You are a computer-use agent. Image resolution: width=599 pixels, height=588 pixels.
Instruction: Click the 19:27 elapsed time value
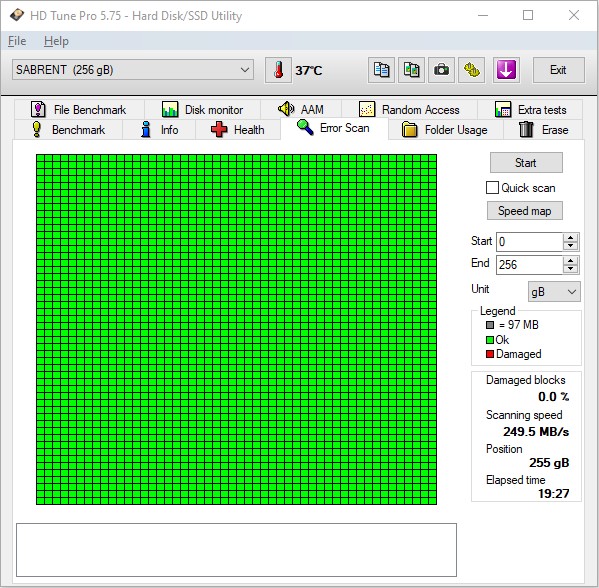554,494
